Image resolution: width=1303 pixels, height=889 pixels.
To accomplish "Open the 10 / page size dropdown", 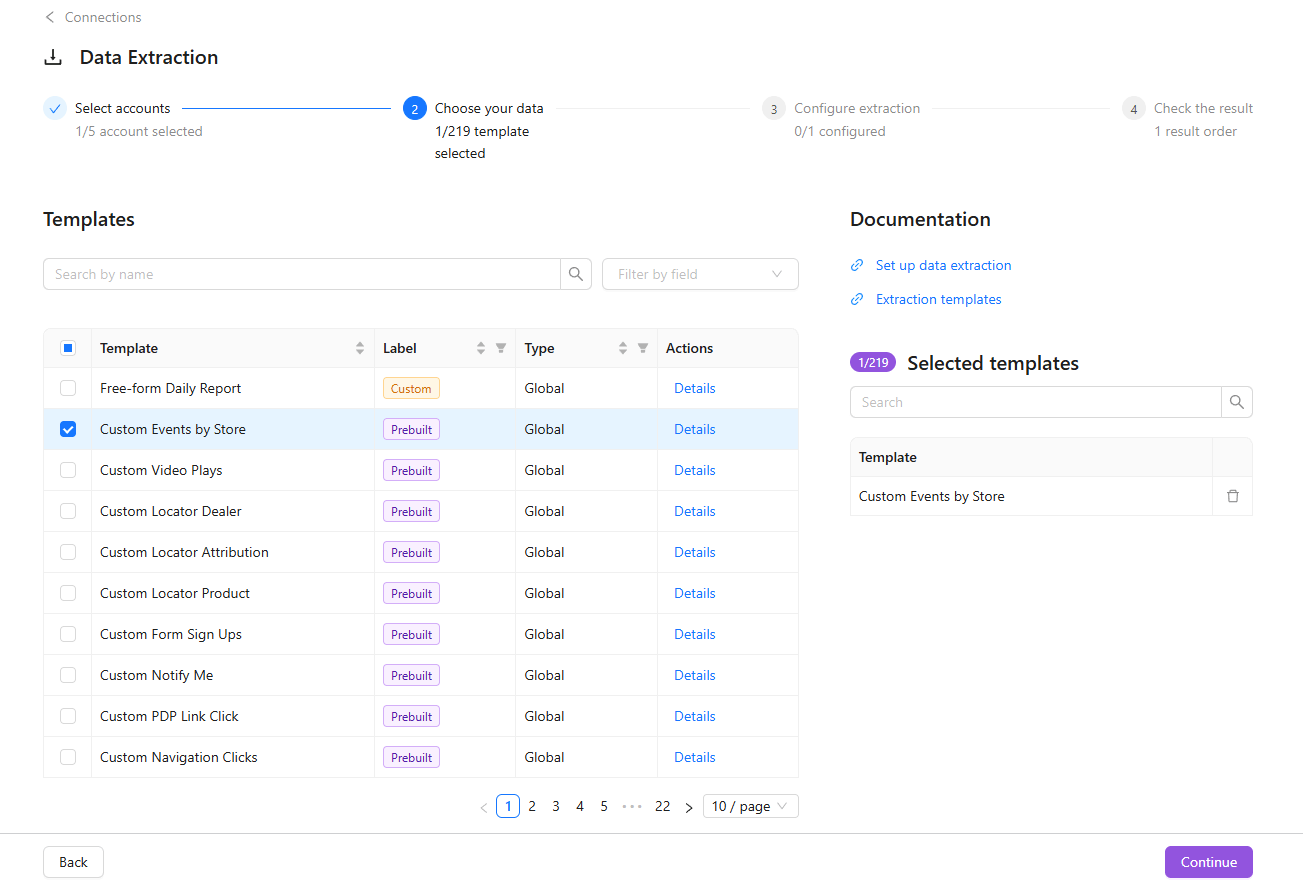I will click(750, 806).
